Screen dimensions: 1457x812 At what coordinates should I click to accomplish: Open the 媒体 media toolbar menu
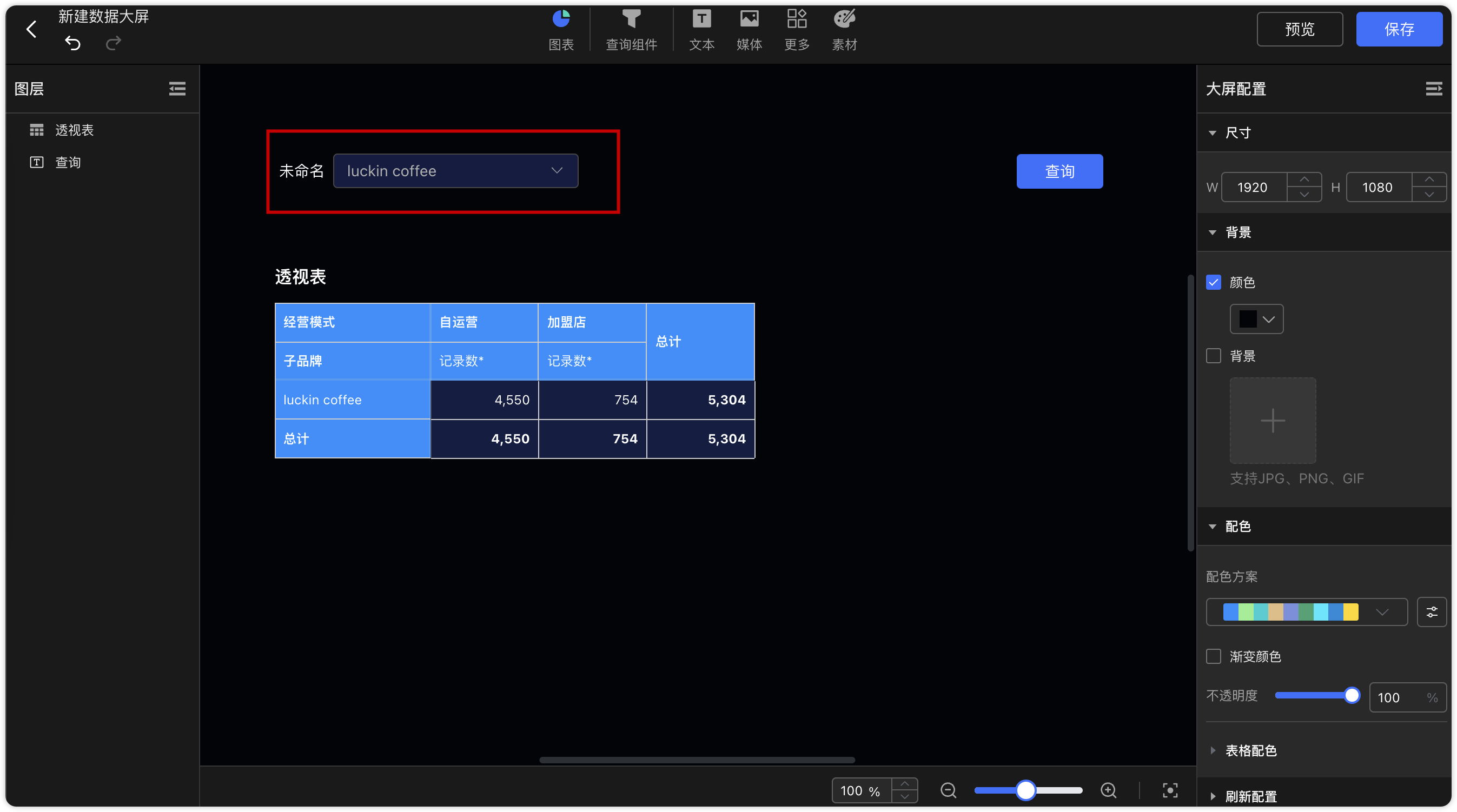coord(749,29)
